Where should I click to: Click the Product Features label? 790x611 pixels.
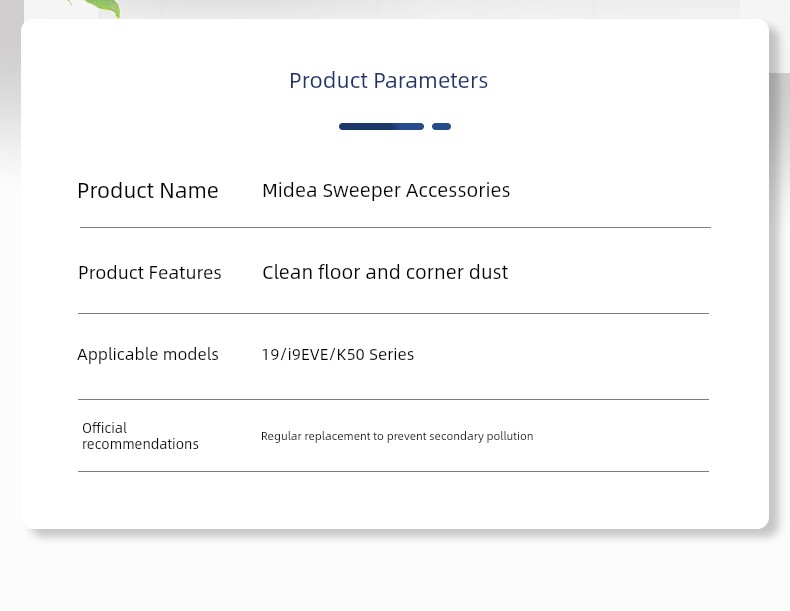(150, 273)
